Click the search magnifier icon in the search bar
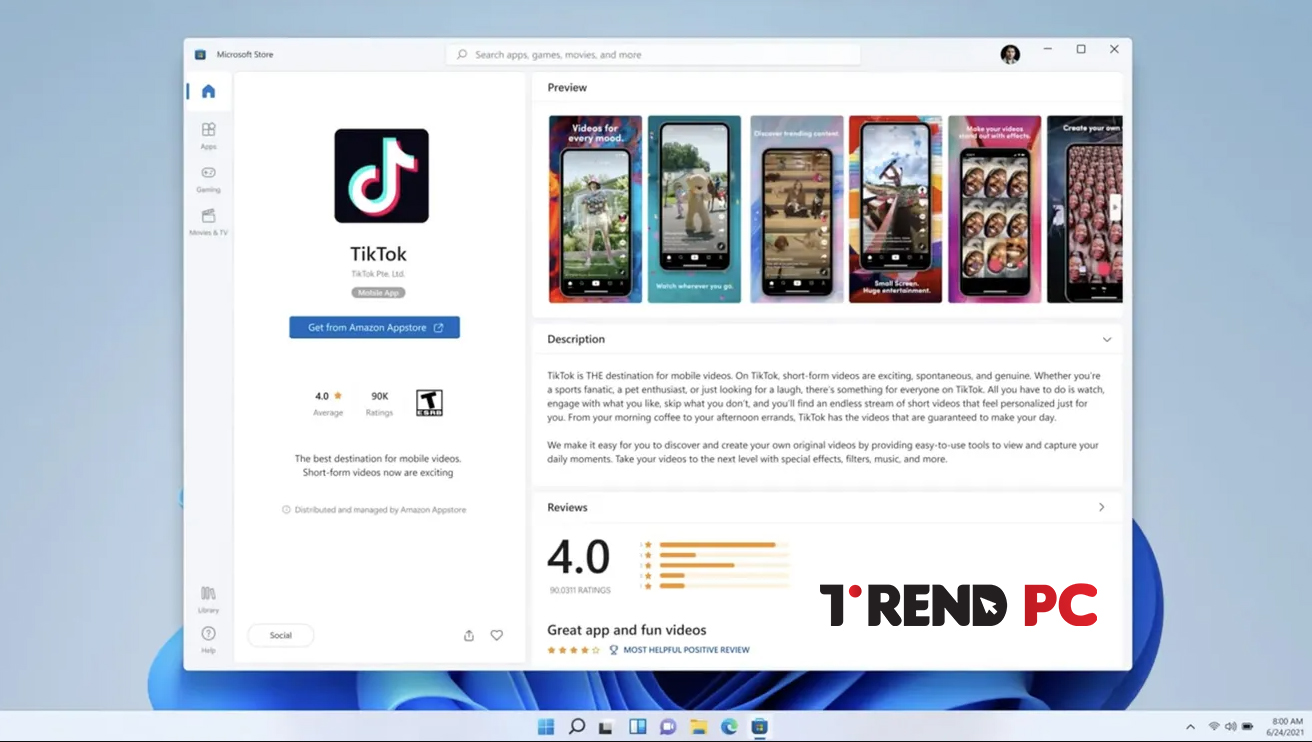The image size is (1312, 742). pyautogui.click(x=462, y=55)
